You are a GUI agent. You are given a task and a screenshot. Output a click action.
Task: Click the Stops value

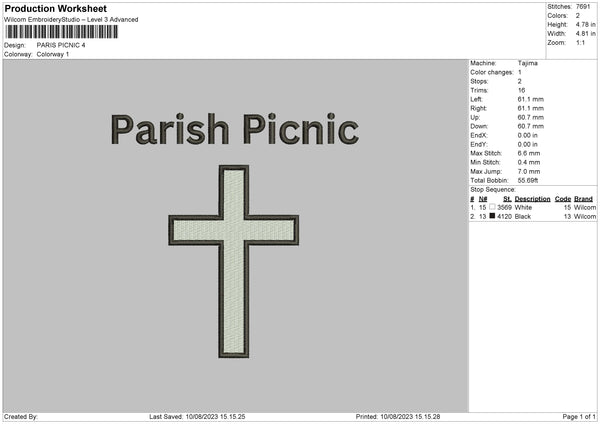[x=520, y=82]
